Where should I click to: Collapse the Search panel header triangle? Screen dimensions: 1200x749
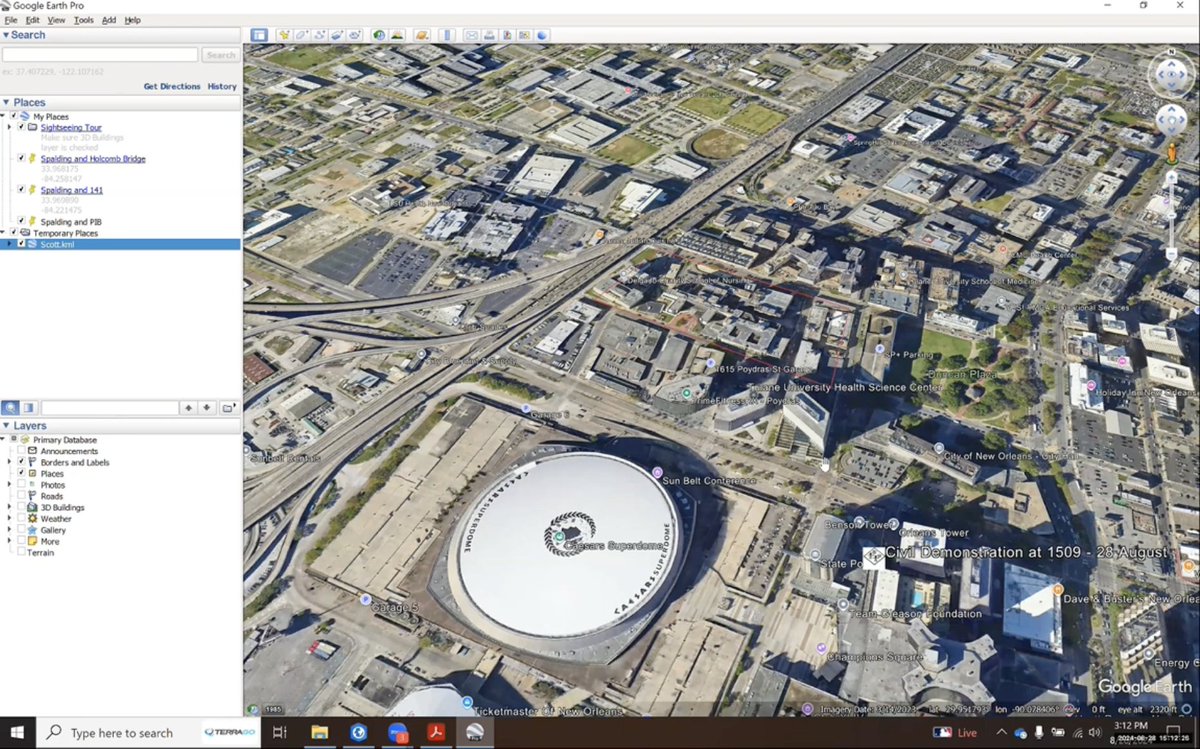[5, 35]
